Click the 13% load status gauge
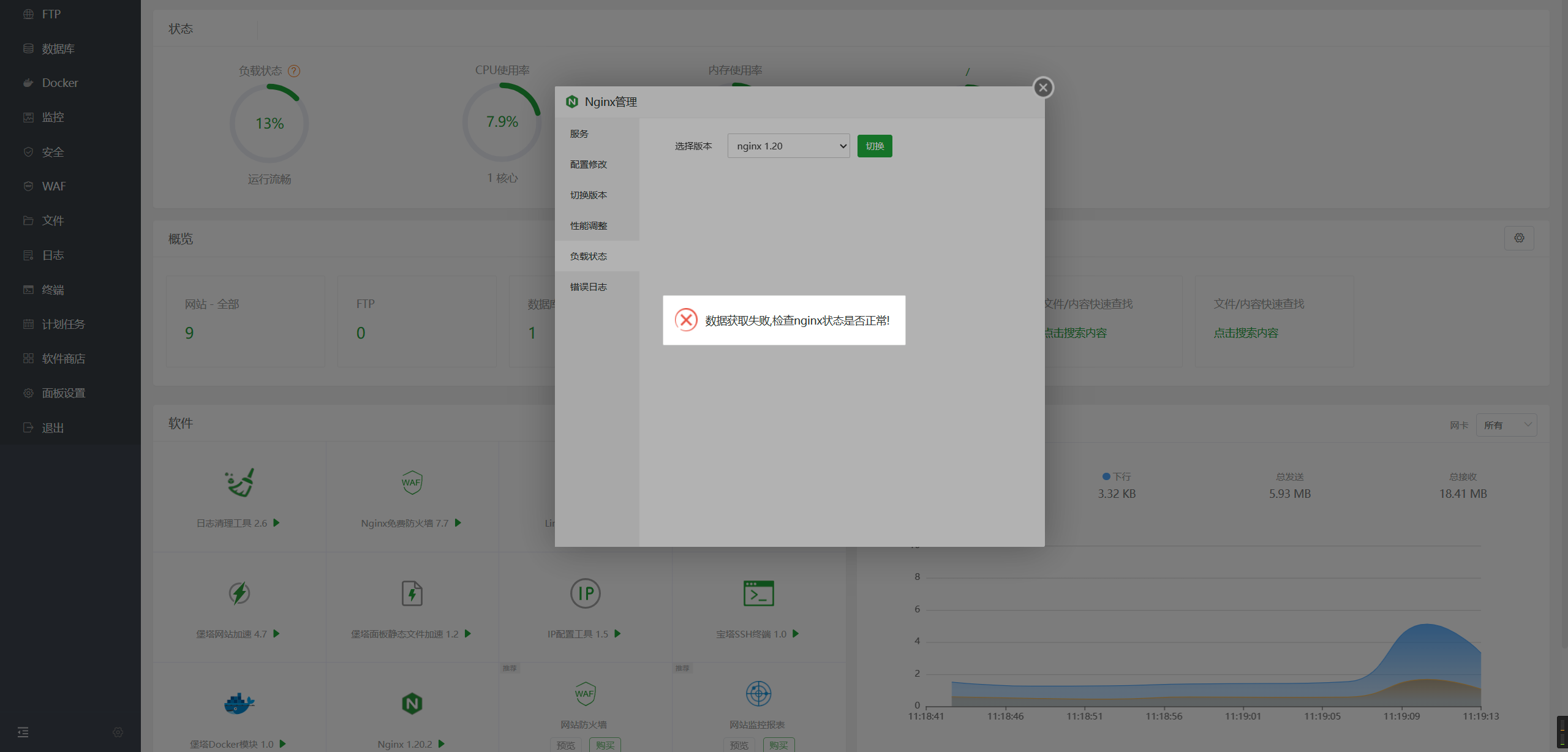Viewport: 1568px width, 752px height. tap(269, 123)
